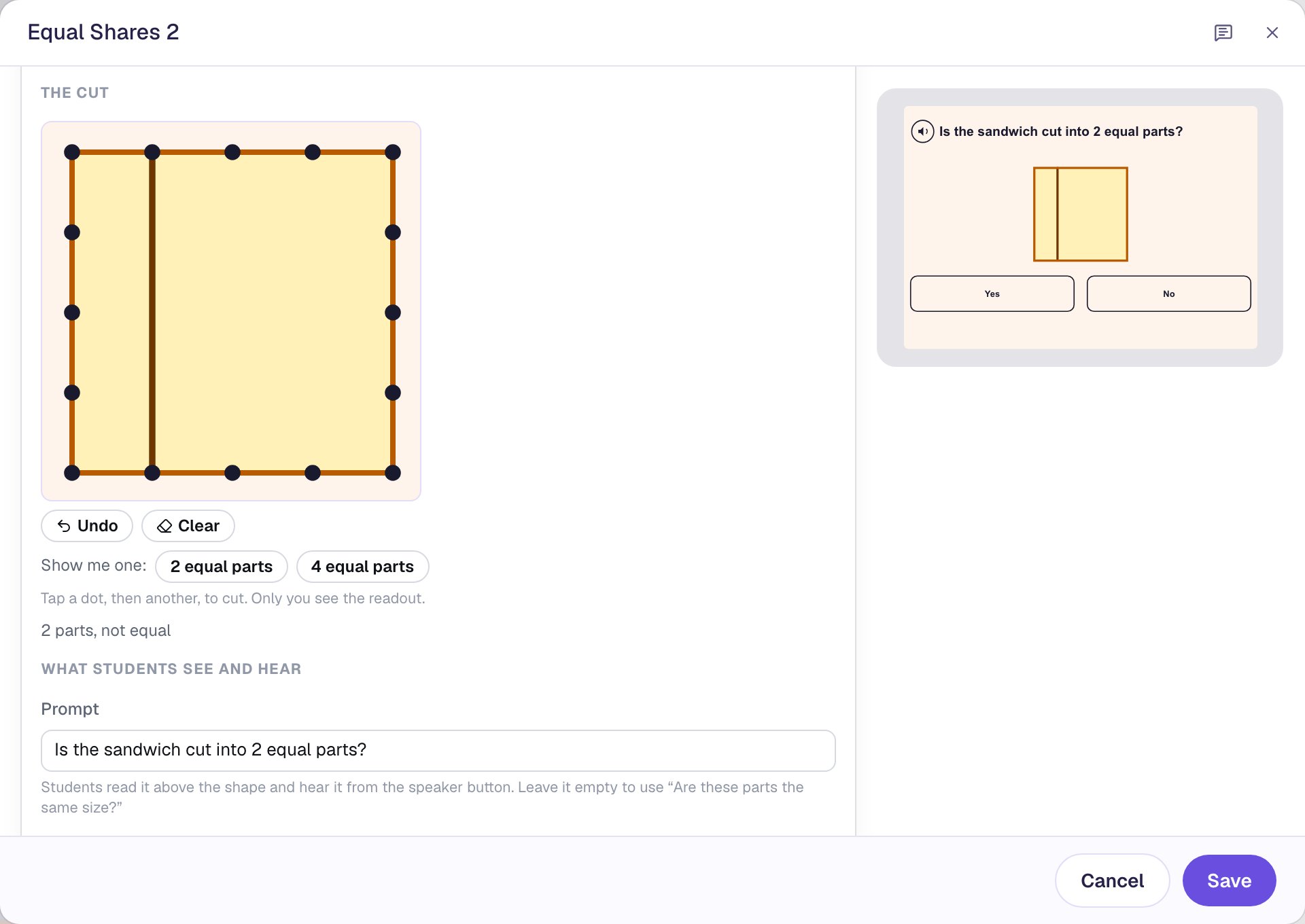The image size is (1305, 924).
Task: Save the Equal Shares activity
Action: 1230,881
